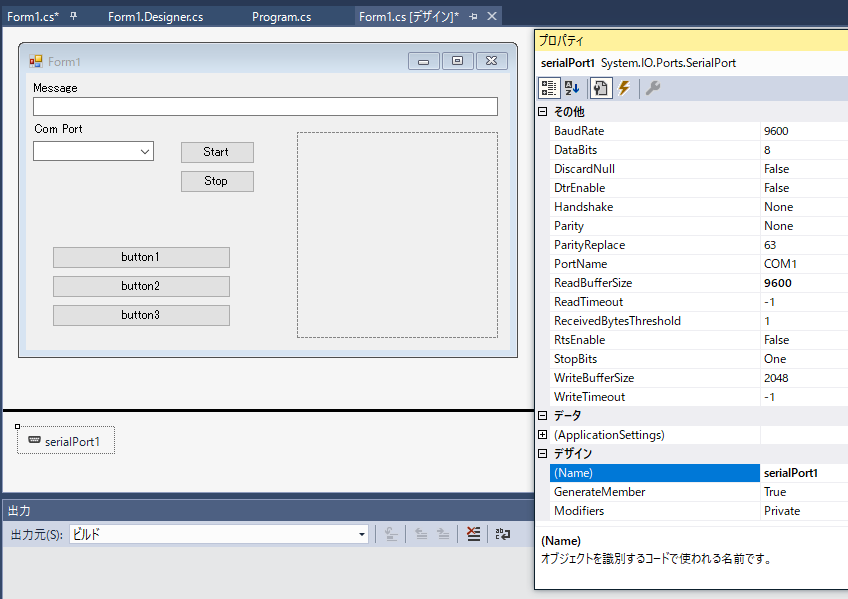Screen dimensions: 848x599
Task: Go to next message in output
Action: pyautogui.click(x=443, y=534)
